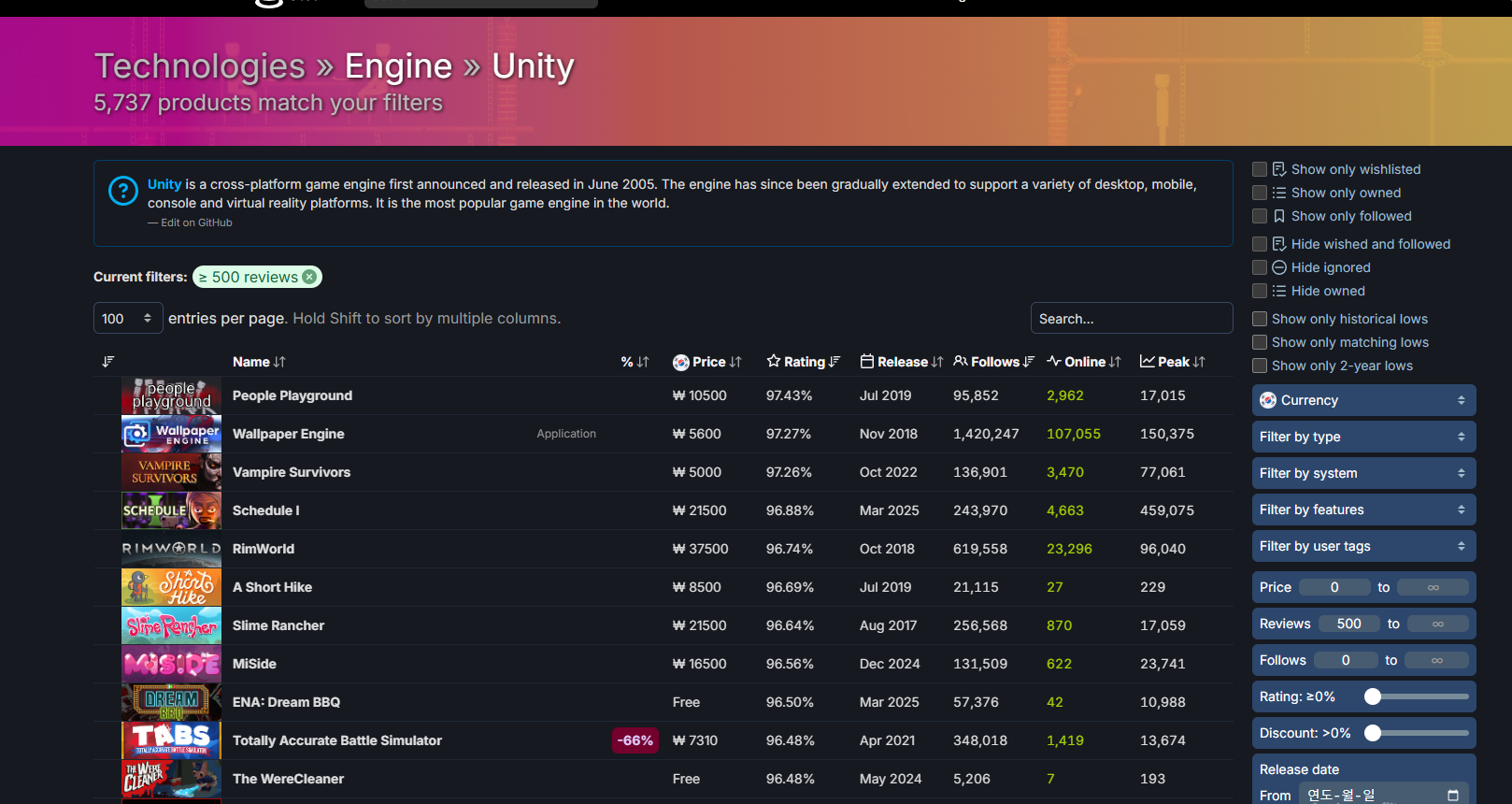The width and height of the screenshot is (1512, 804).
Task: Open Slime Rancher thumbnail image
Action: click(172, 625)
